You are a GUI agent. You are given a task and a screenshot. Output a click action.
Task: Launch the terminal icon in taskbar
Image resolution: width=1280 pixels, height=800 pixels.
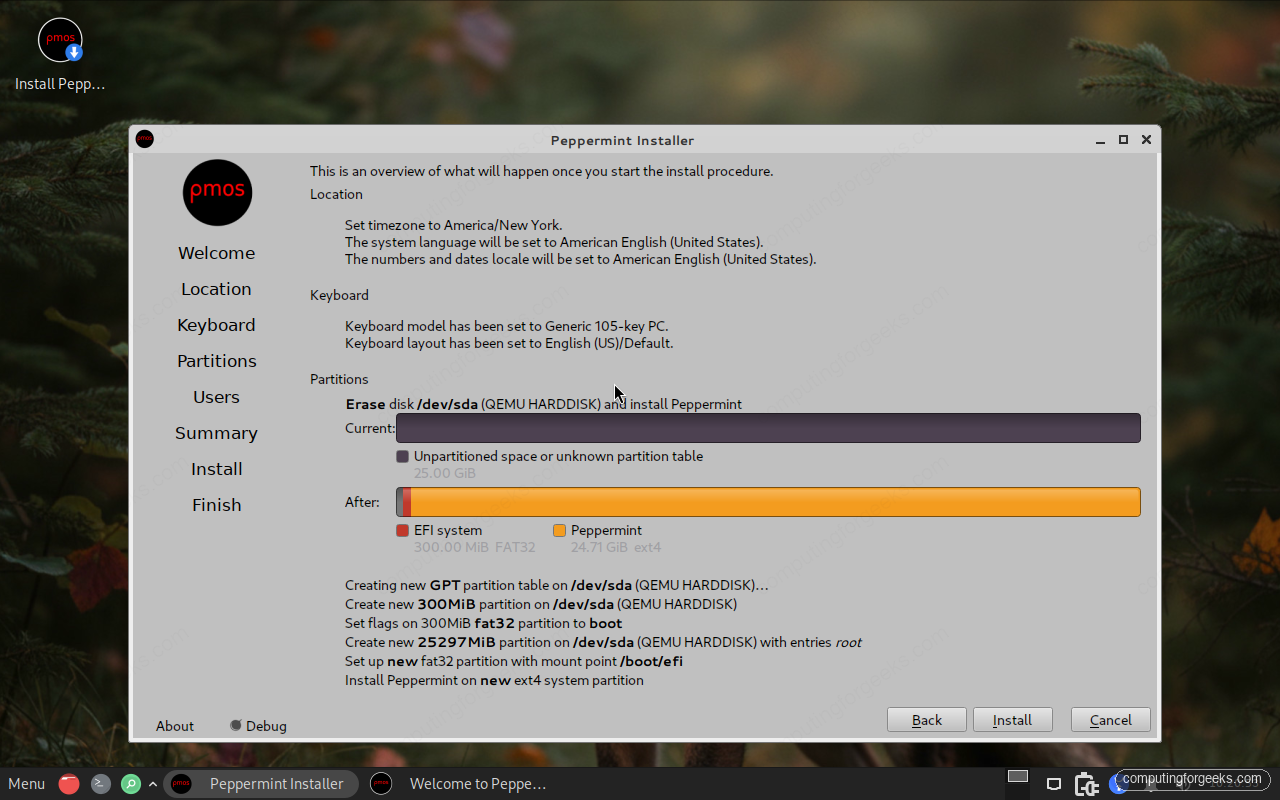tap(101, 784)
